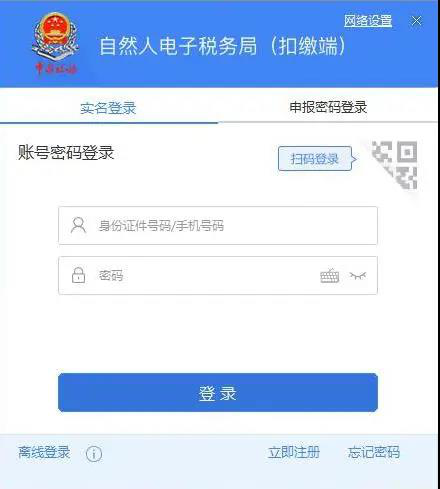Click the blue 登录 button
This screenshot has height=489, width=440.
click(x=218, y=393)
